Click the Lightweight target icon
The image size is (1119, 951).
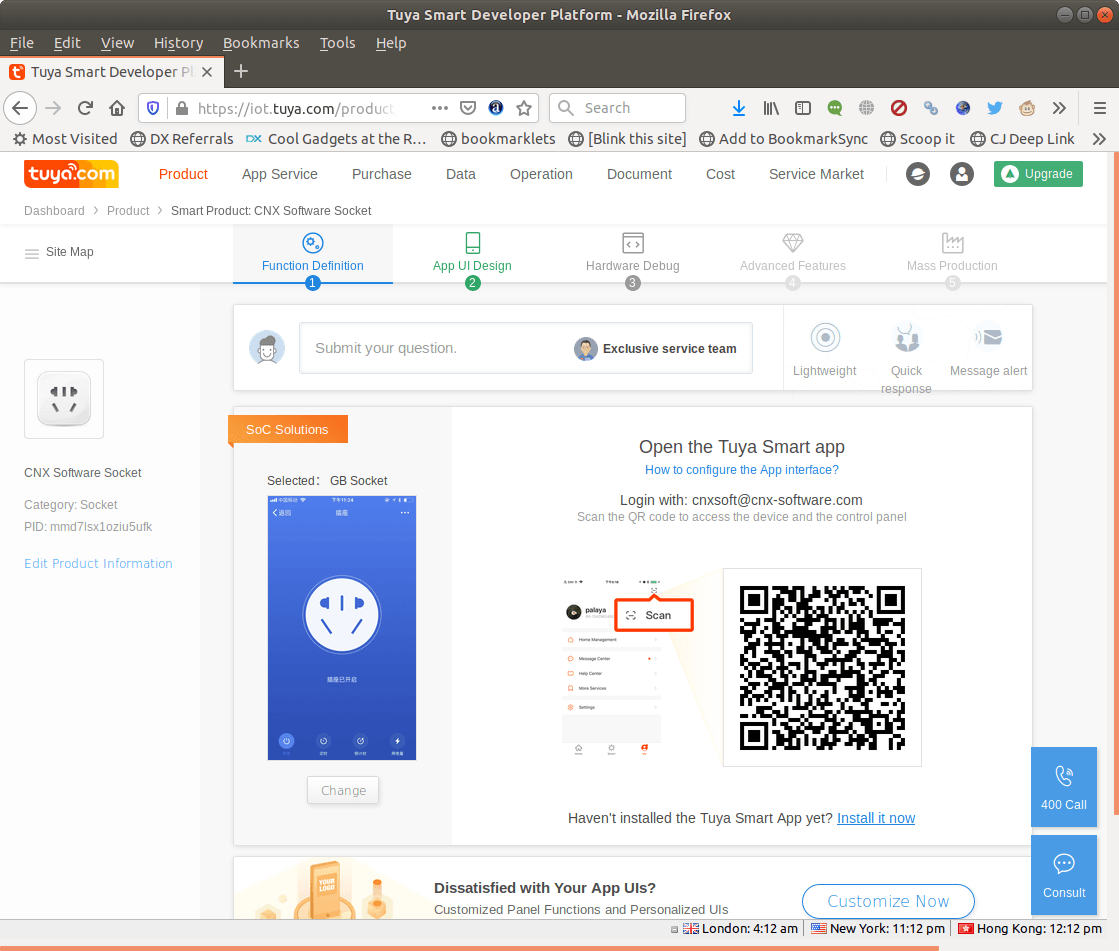point(825,337)
